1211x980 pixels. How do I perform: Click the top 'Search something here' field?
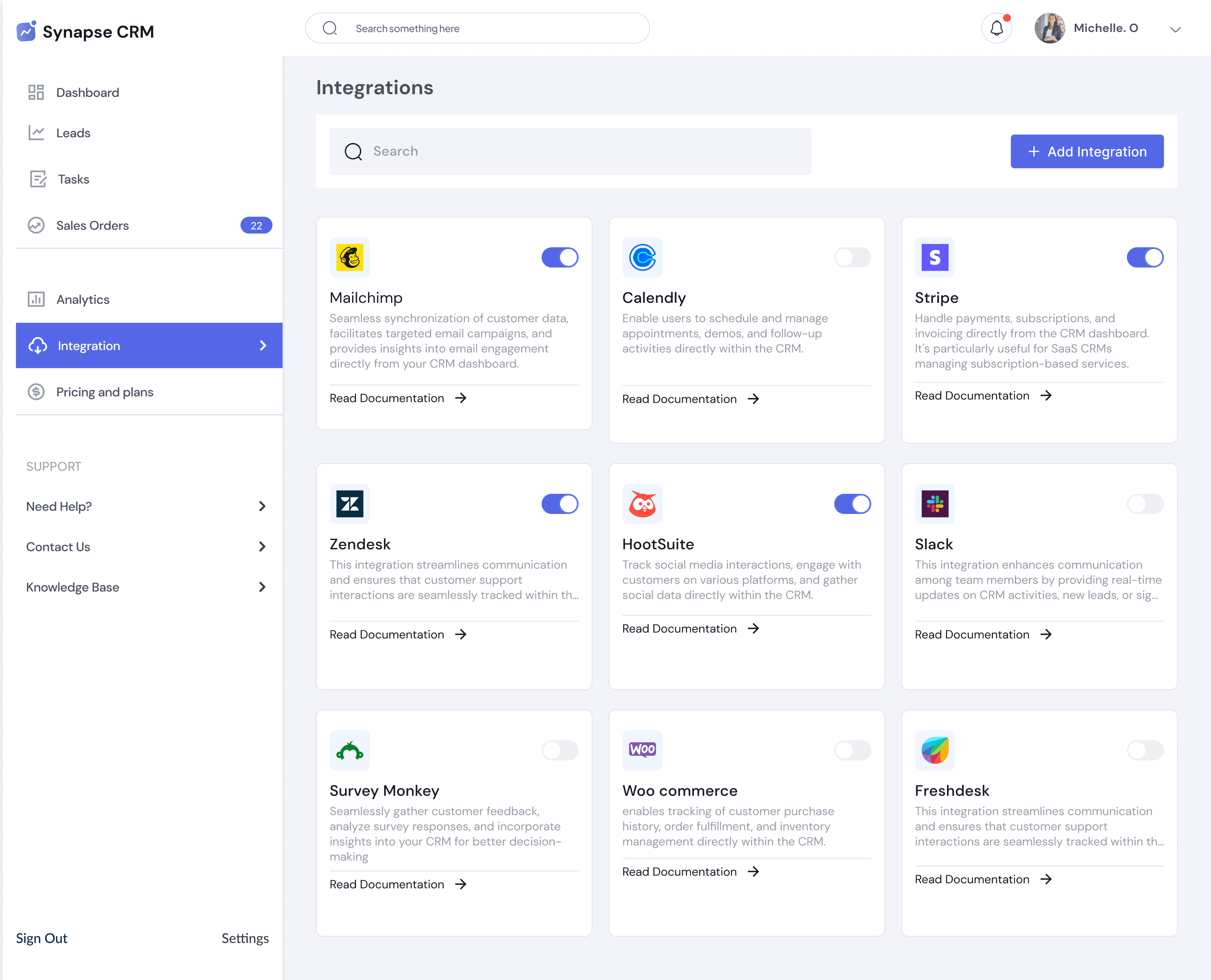point(477,28)
